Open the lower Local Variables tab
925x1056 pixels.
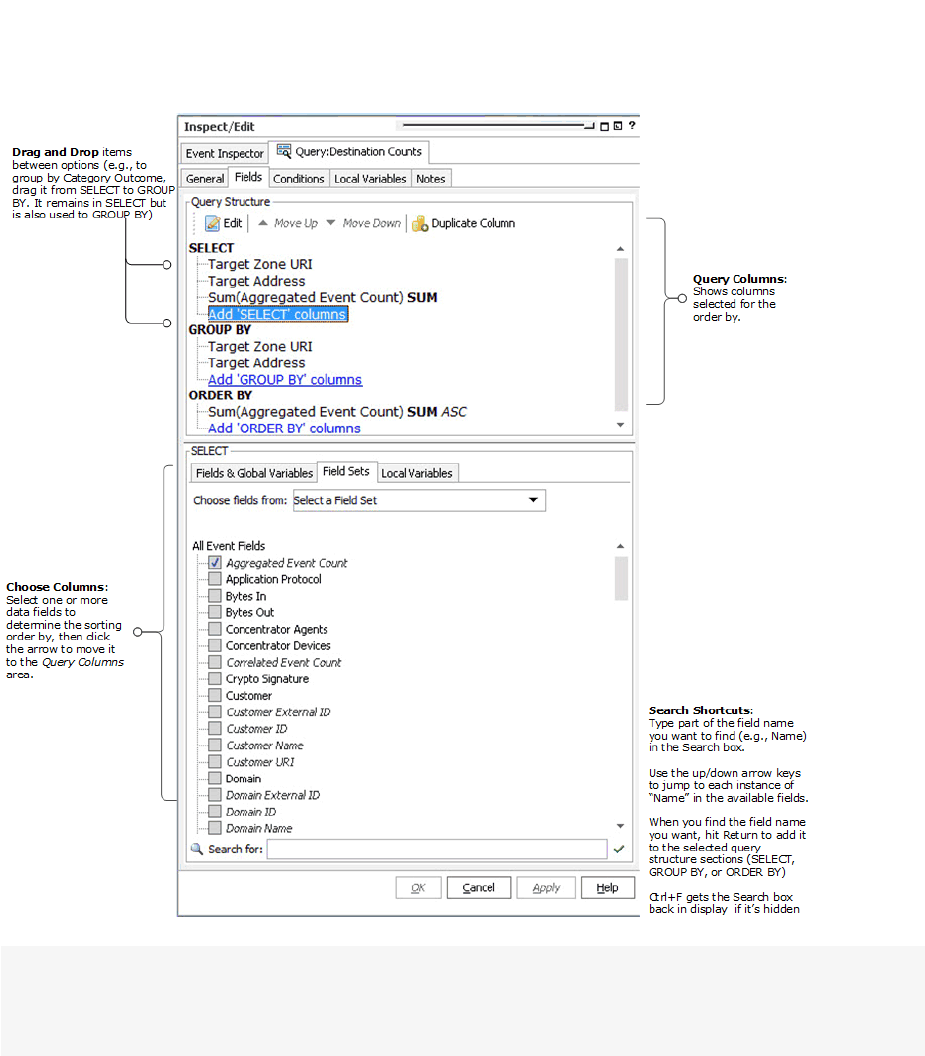[417, 473]
